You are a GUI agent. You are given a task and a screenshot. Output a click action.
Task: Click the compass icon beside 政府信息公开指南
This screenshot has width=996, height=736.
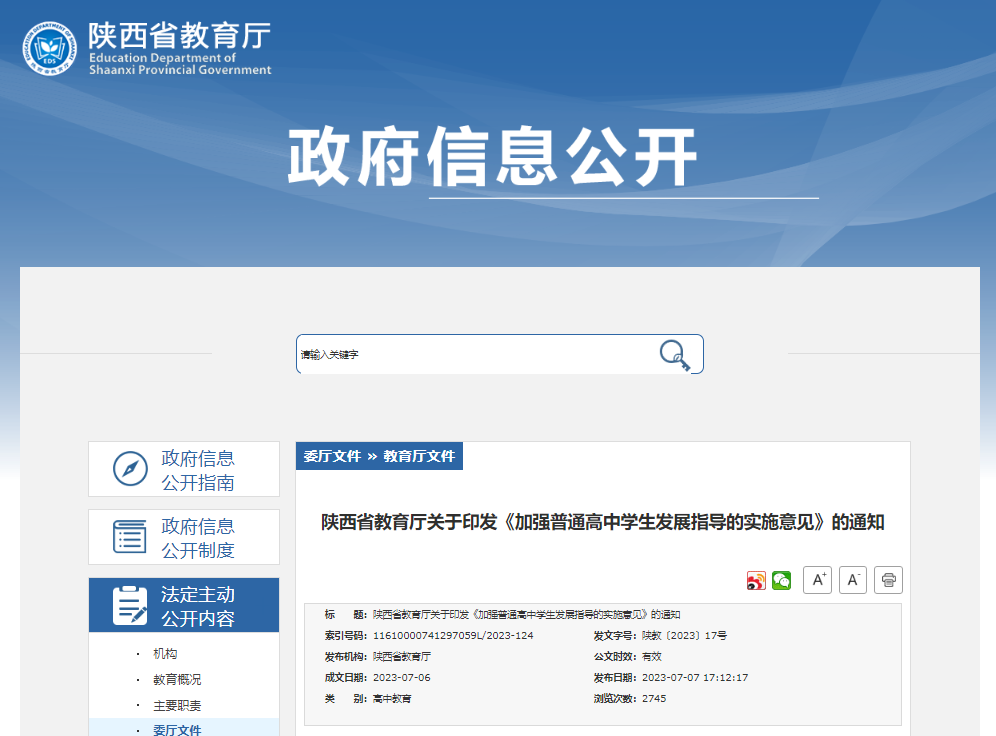[130, 469]
